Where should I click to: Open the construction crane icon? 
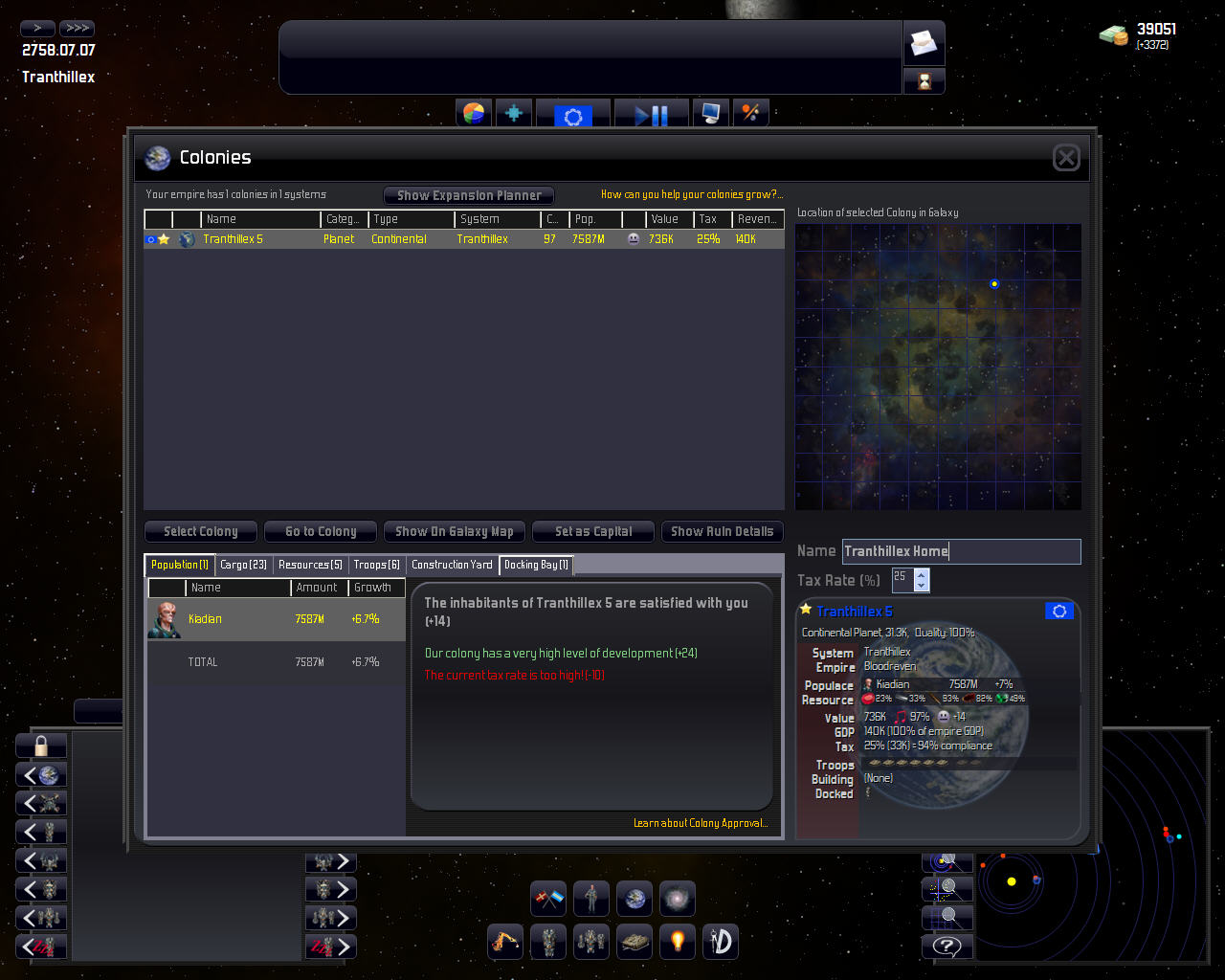coord(505,941)
